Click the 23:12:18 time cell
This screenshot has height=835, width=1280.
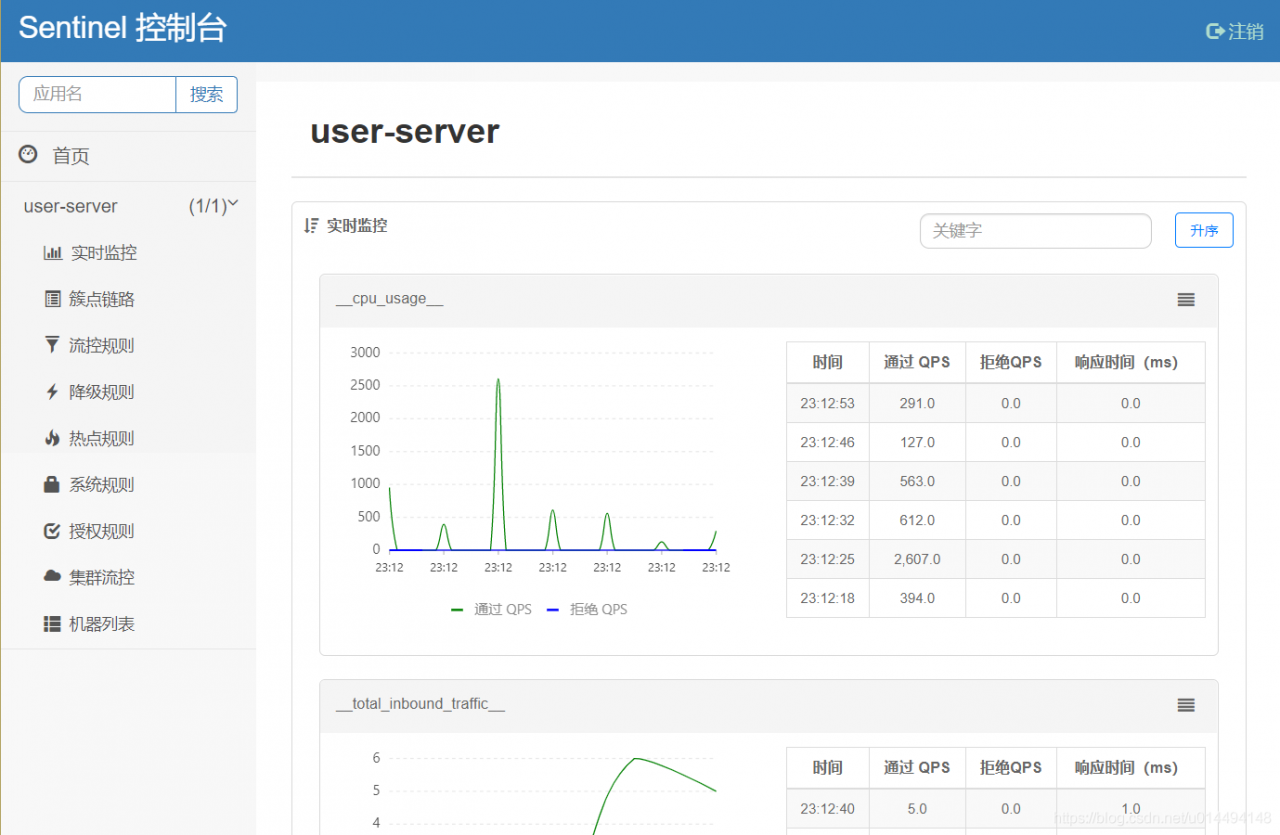(x=827, y=598)
